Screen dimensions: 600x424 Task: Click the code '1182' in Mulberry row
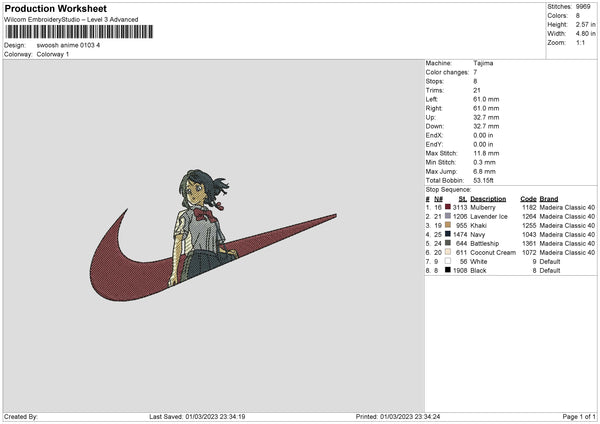tap(529, 207)
